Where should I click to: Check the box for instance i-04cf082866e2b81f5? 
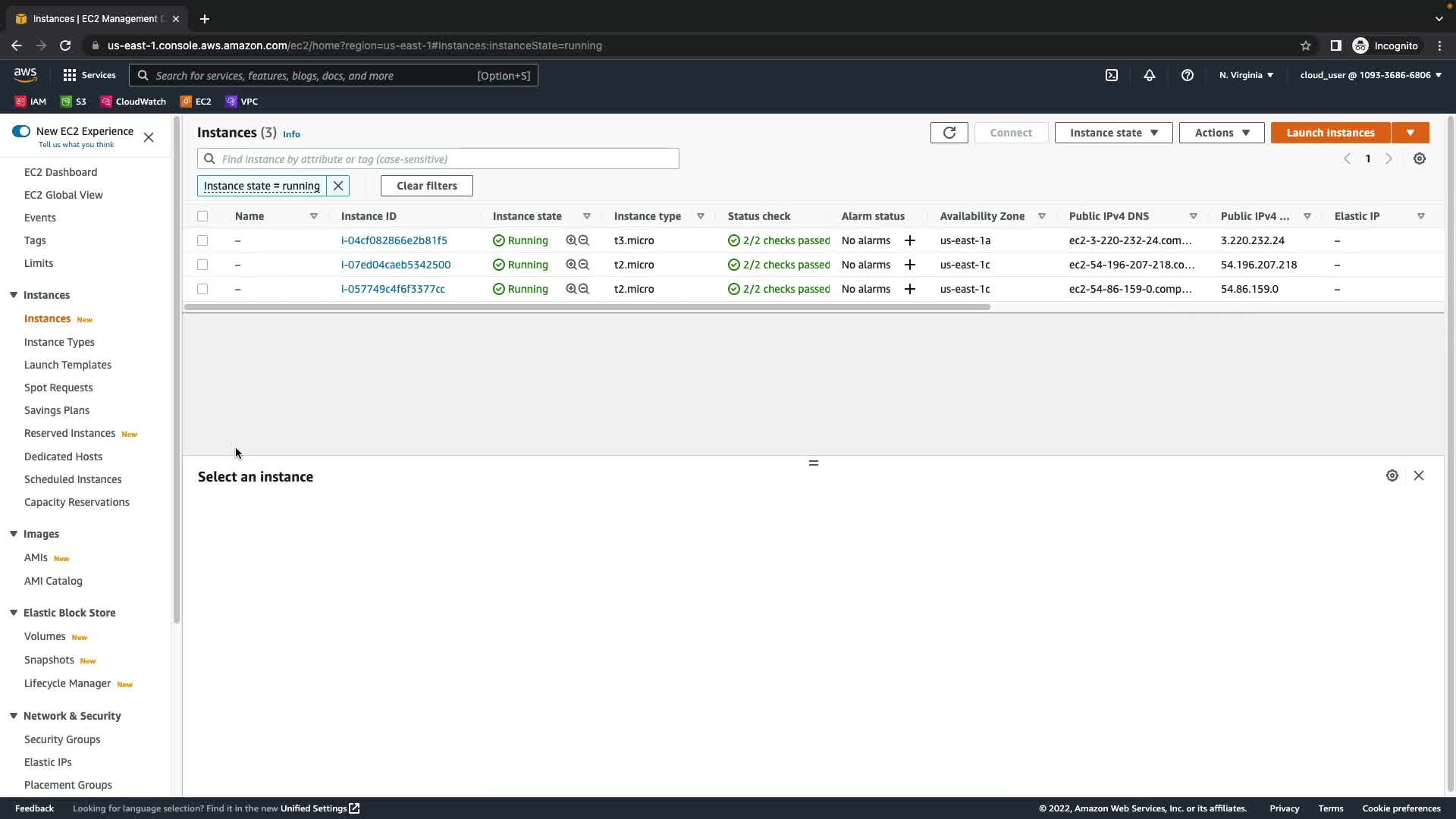click(x=202, y=240)
